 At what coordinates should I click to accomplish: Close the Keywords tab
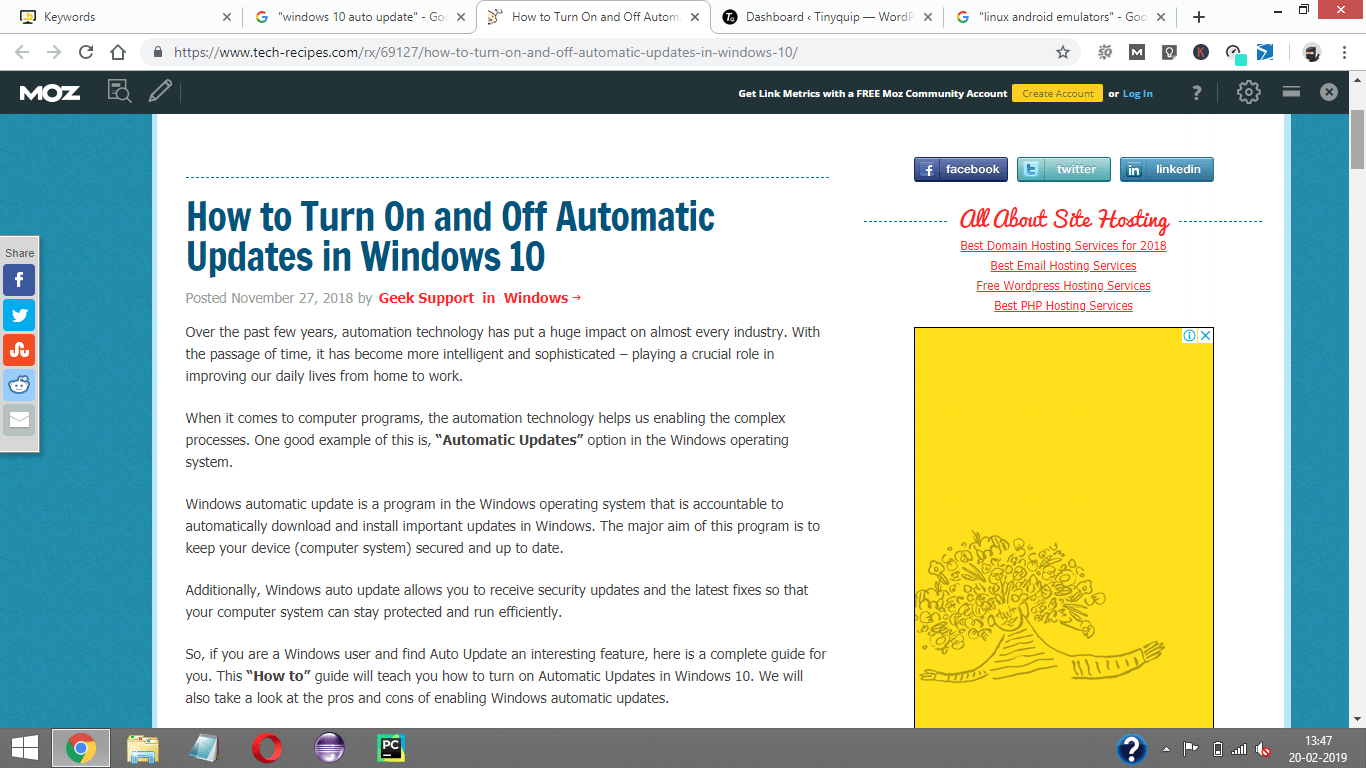[226, 17]
